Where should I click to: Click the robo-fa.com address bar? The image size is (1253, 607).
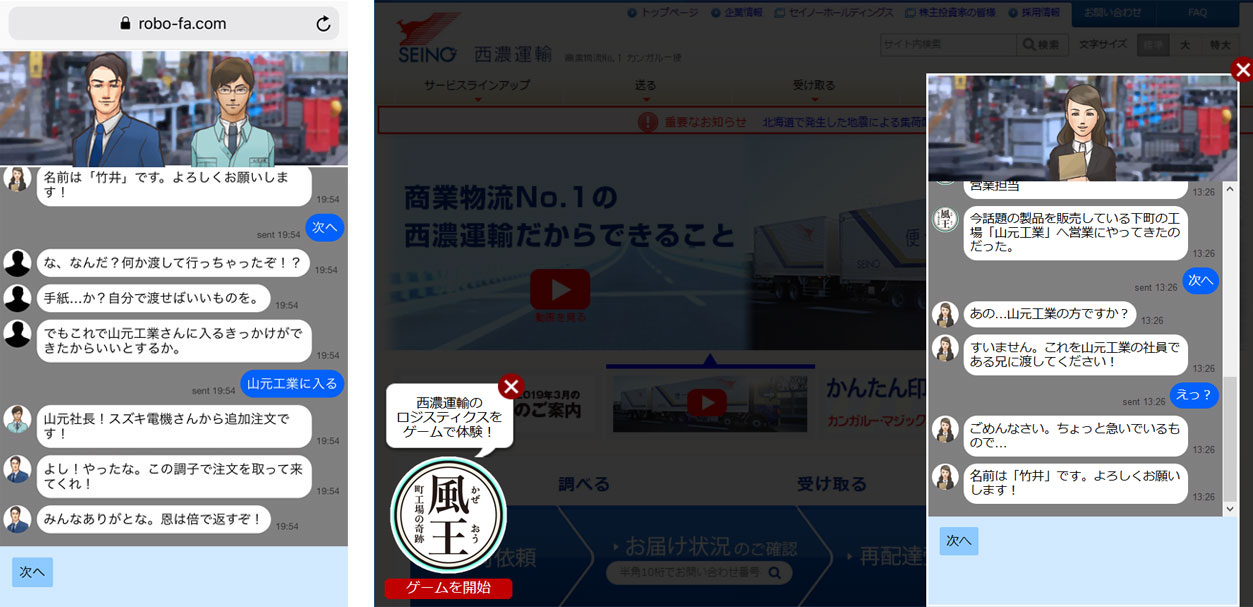[174, 23]
